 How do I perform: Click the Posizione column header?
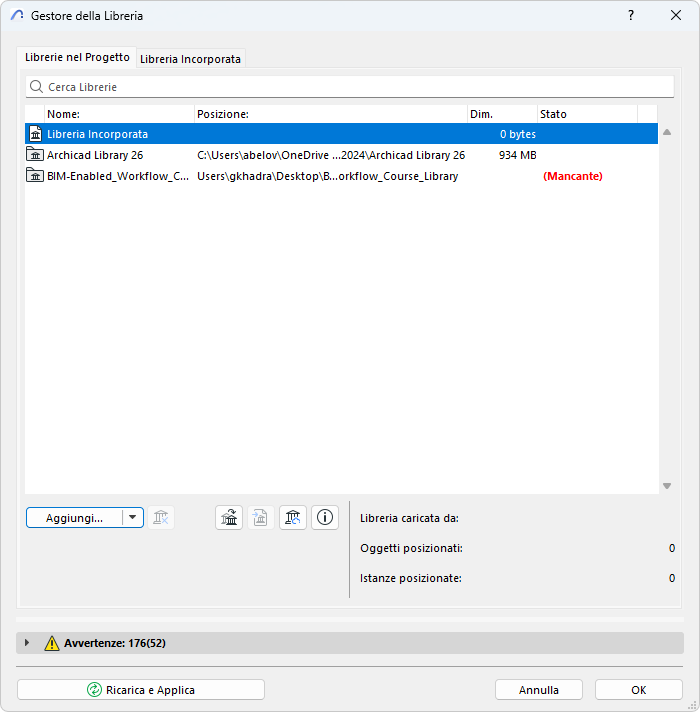click(x=331, y=114)
